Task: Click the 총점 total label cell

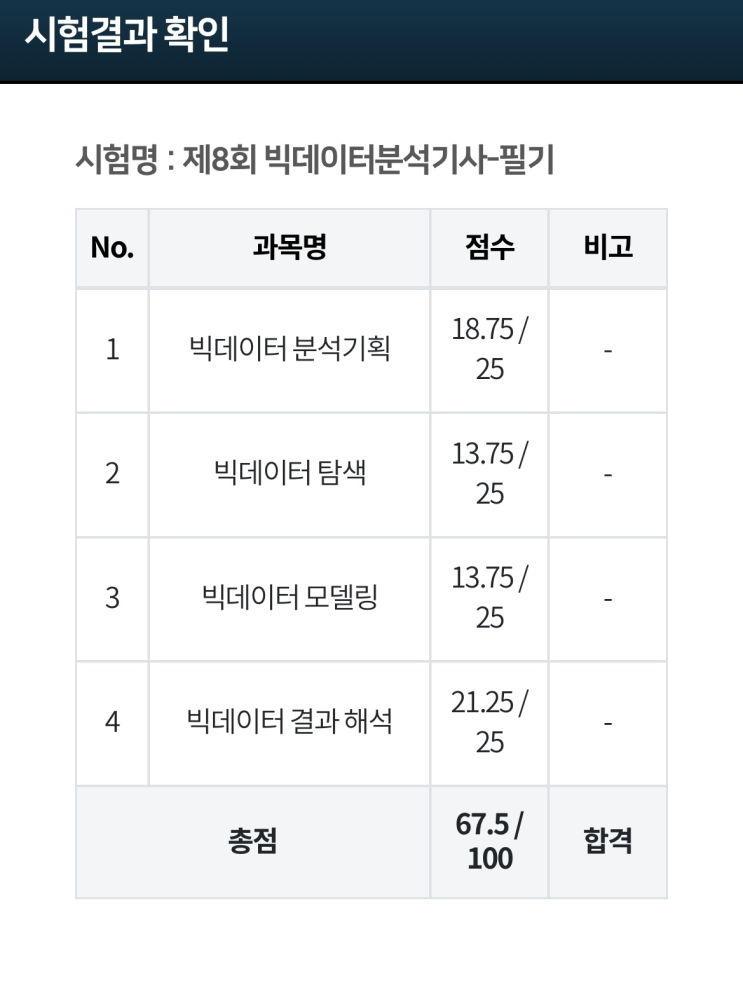Action: [x=253, y=842]
